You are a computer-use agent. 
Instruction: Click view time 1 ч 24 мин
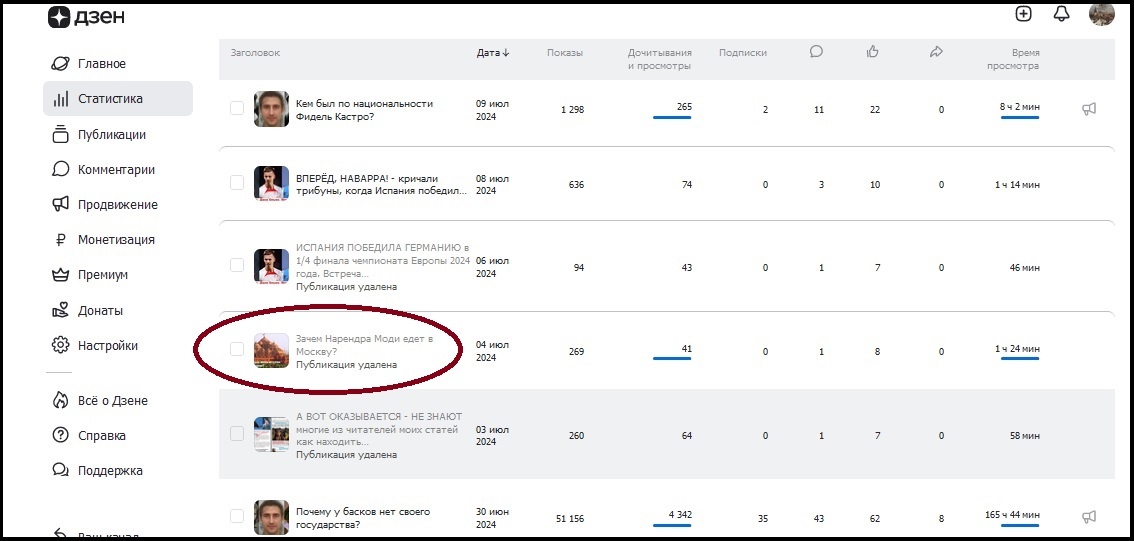pos(1018,349)
